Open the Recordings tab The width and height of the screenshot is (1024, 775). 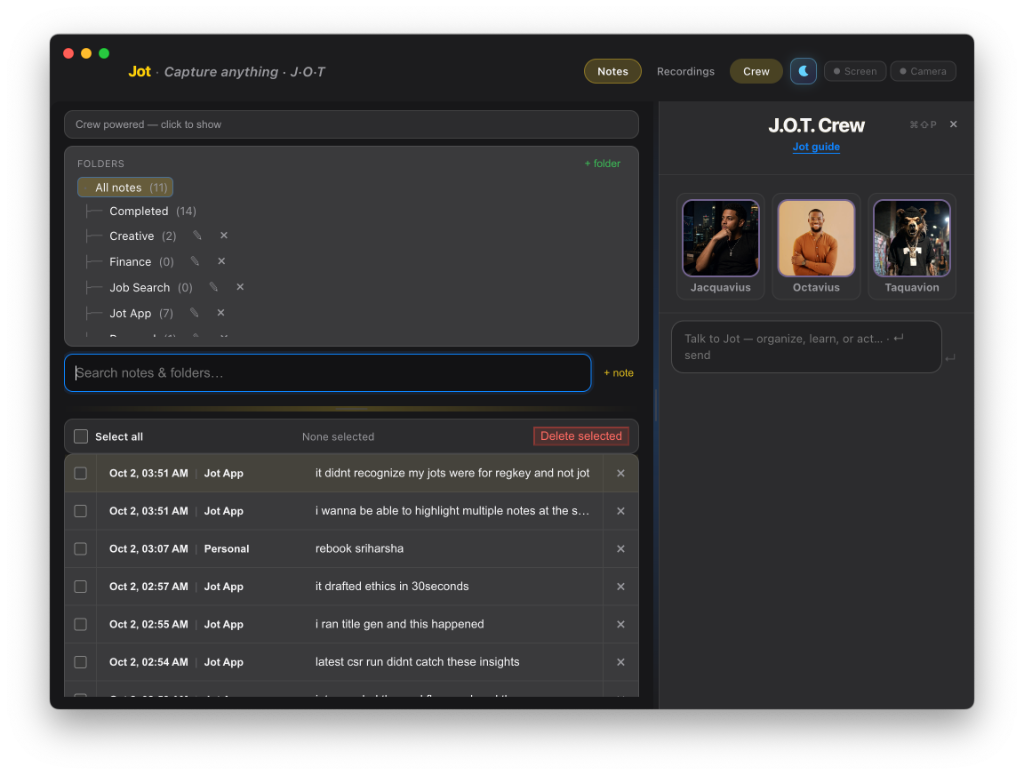click(x=685, y=71)
